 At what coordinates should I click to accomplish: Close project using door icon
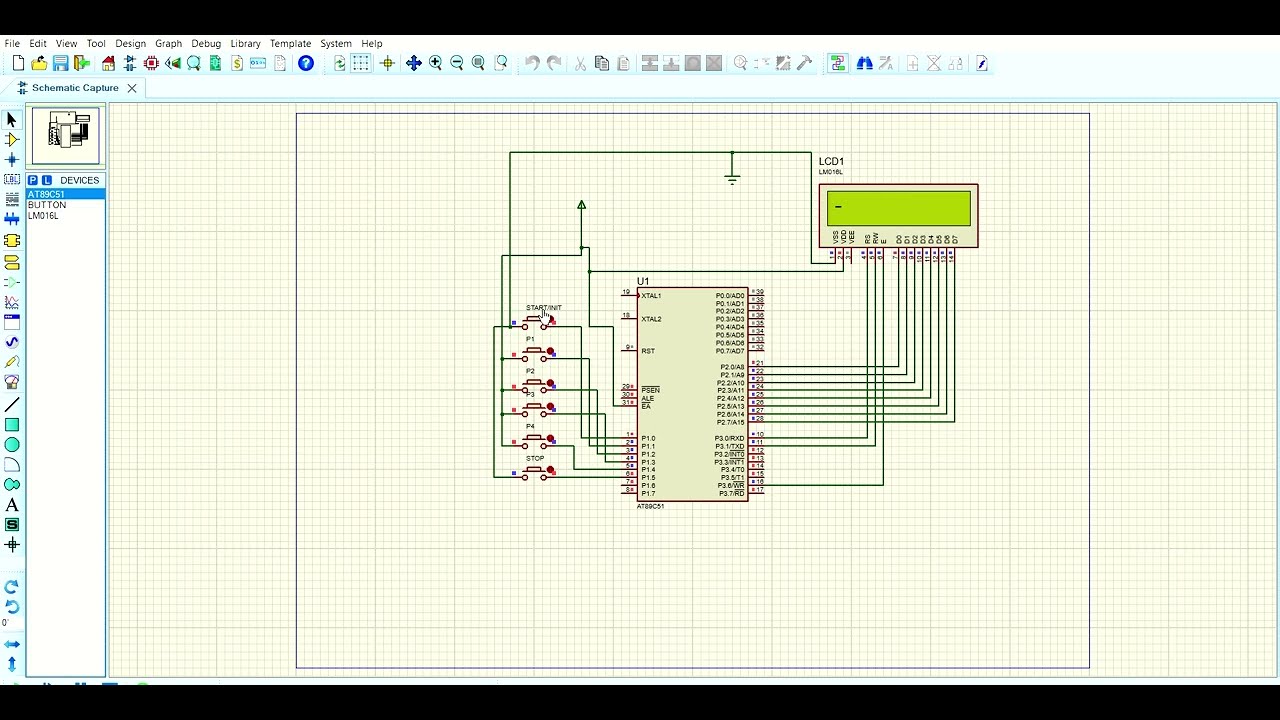[82, 63]
